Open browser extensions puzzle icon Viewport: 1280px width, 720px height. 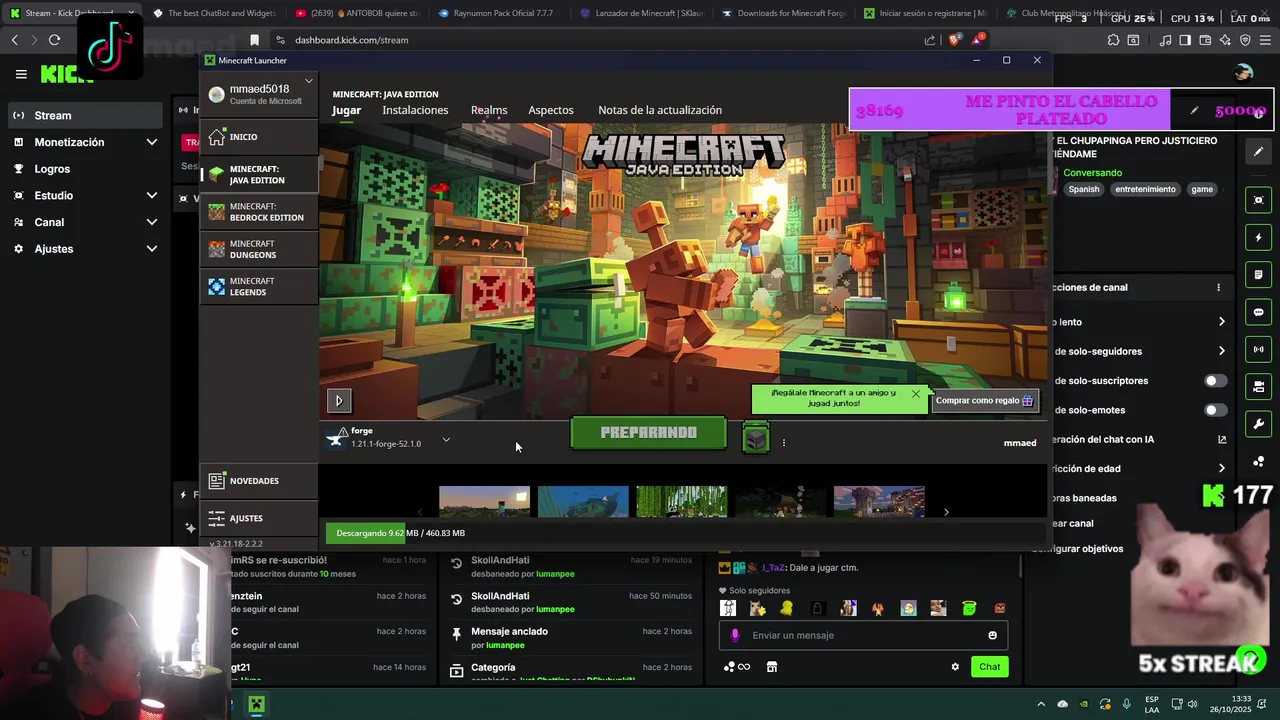(1113, 40)
